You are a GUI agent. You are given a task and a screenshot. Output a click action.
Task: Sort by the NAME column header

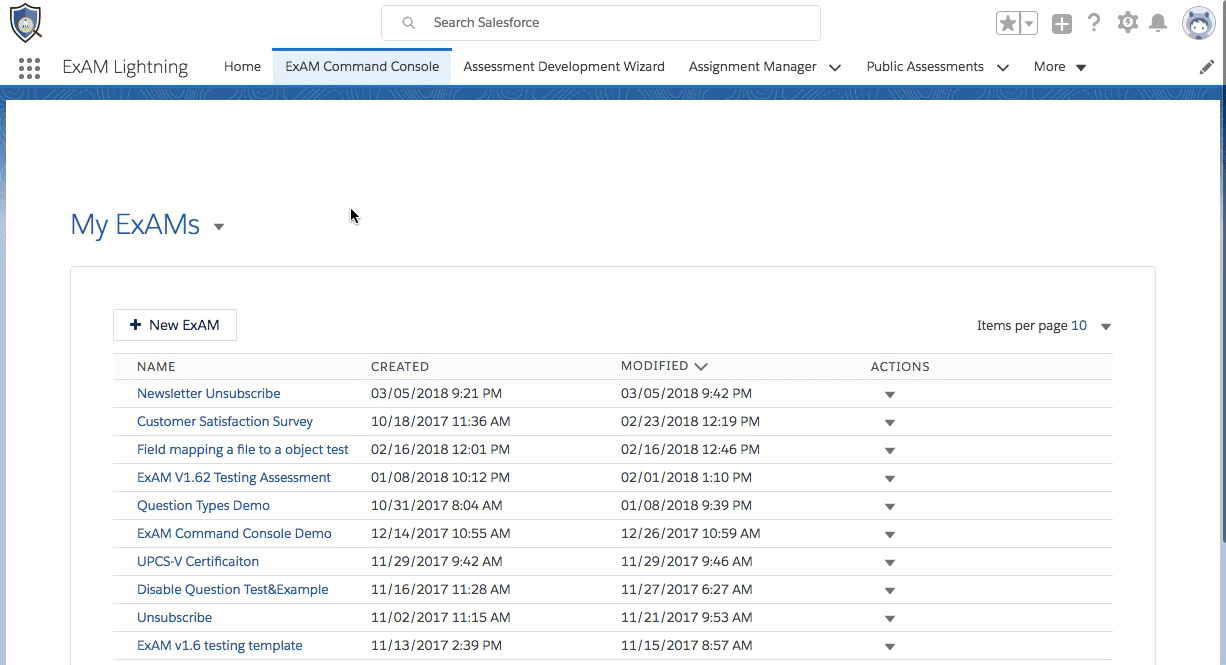pyautogui.click(x=156, y=367)
